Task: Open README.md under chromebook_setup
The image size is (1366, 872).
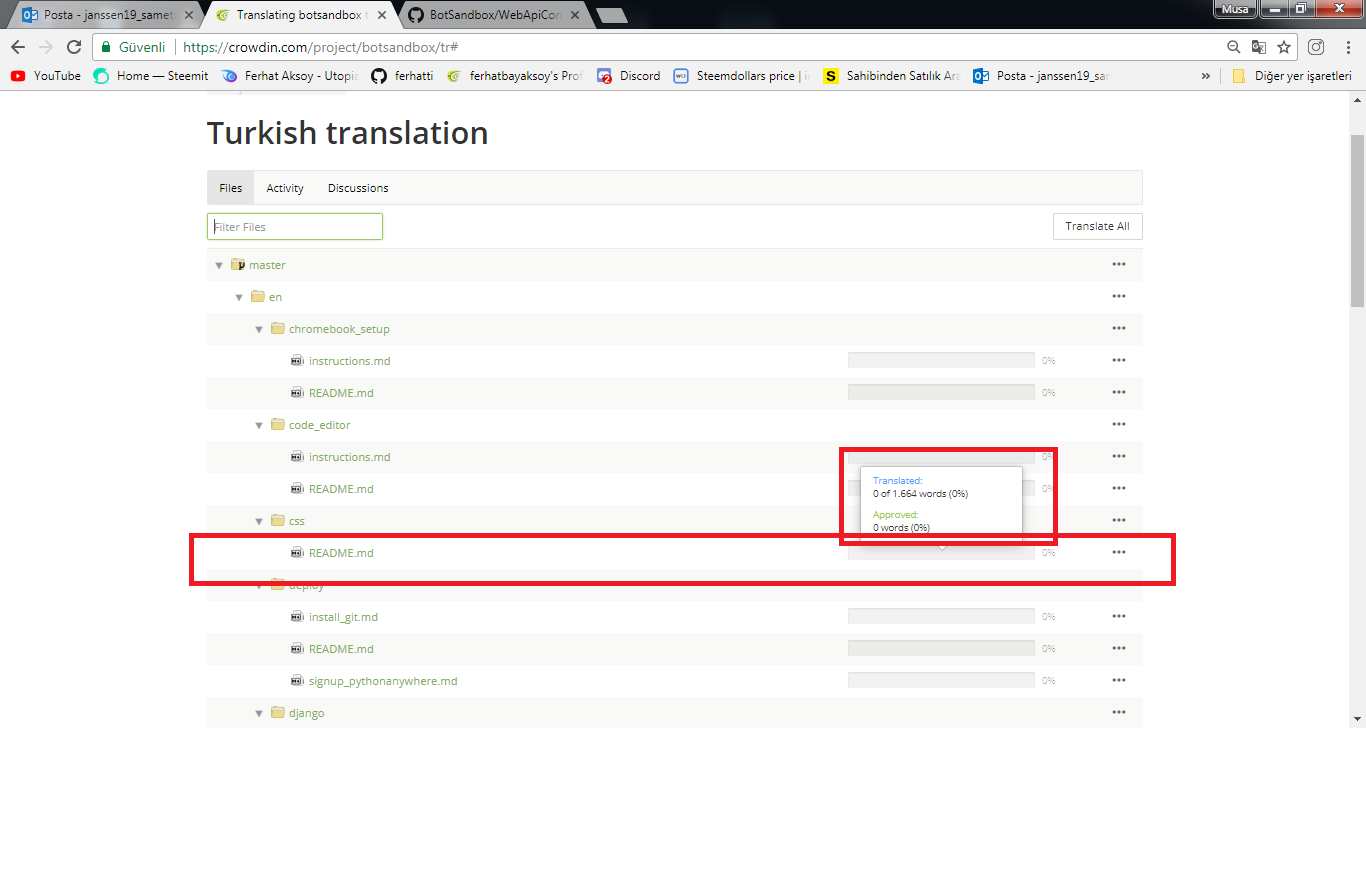Action: pyautogui.click(x=341, y=393)
